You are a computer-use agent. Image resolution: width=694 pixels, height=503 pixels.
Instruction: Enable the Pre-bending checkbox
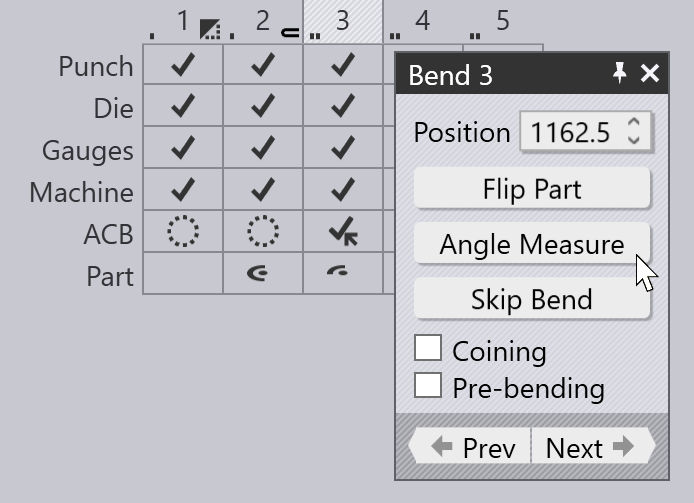[x=428, y=385]
